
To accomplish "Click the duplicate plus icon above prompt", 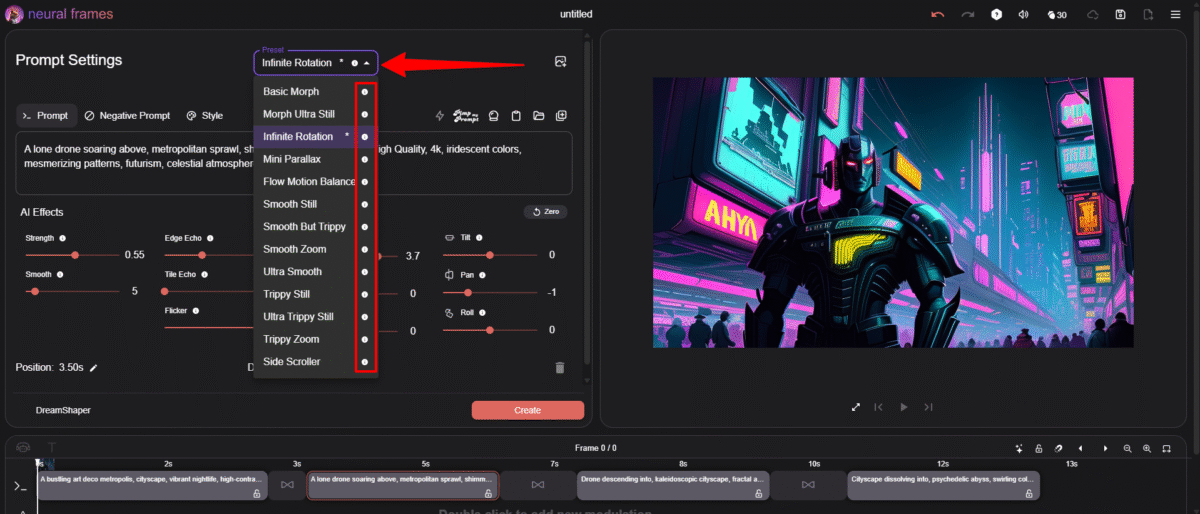I will (561, 116).
